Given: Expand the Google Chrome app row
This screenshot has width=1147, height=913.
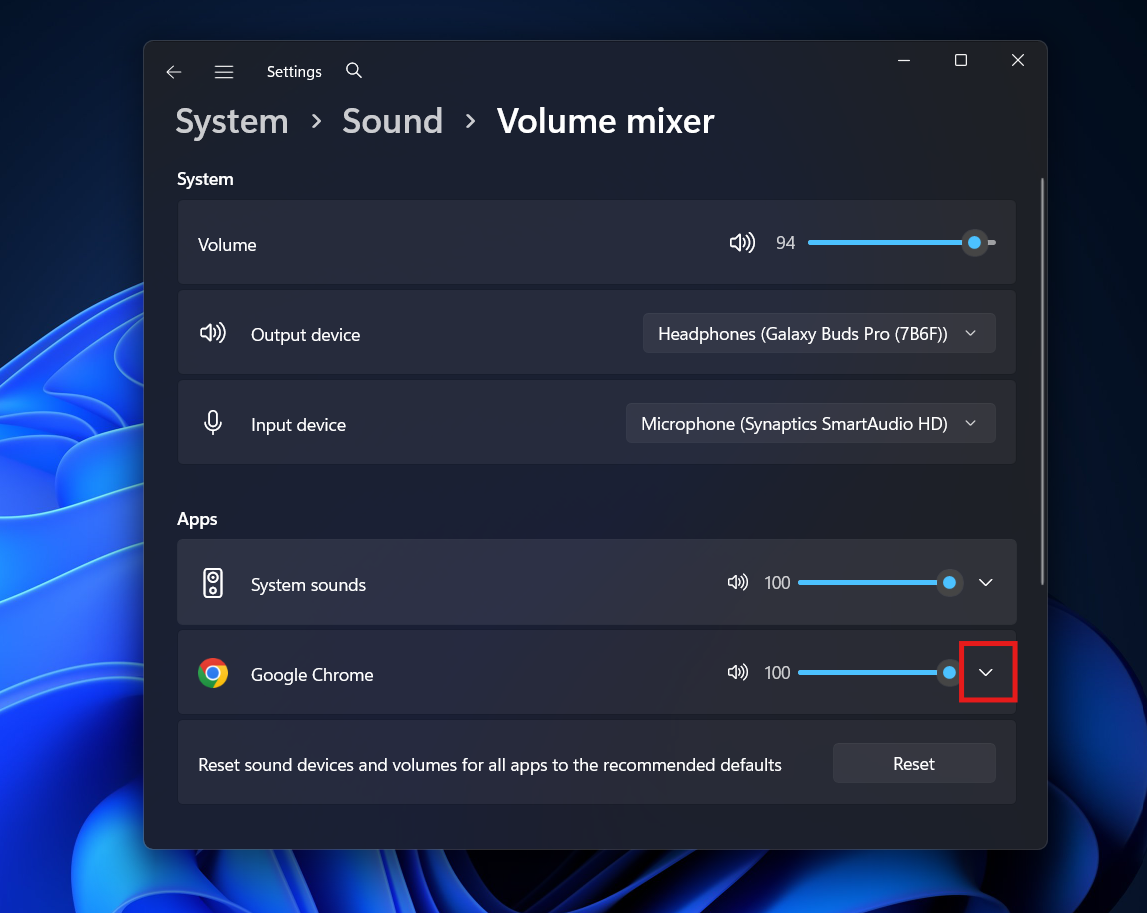Looking at the screenshot, I should click(986, 672).
